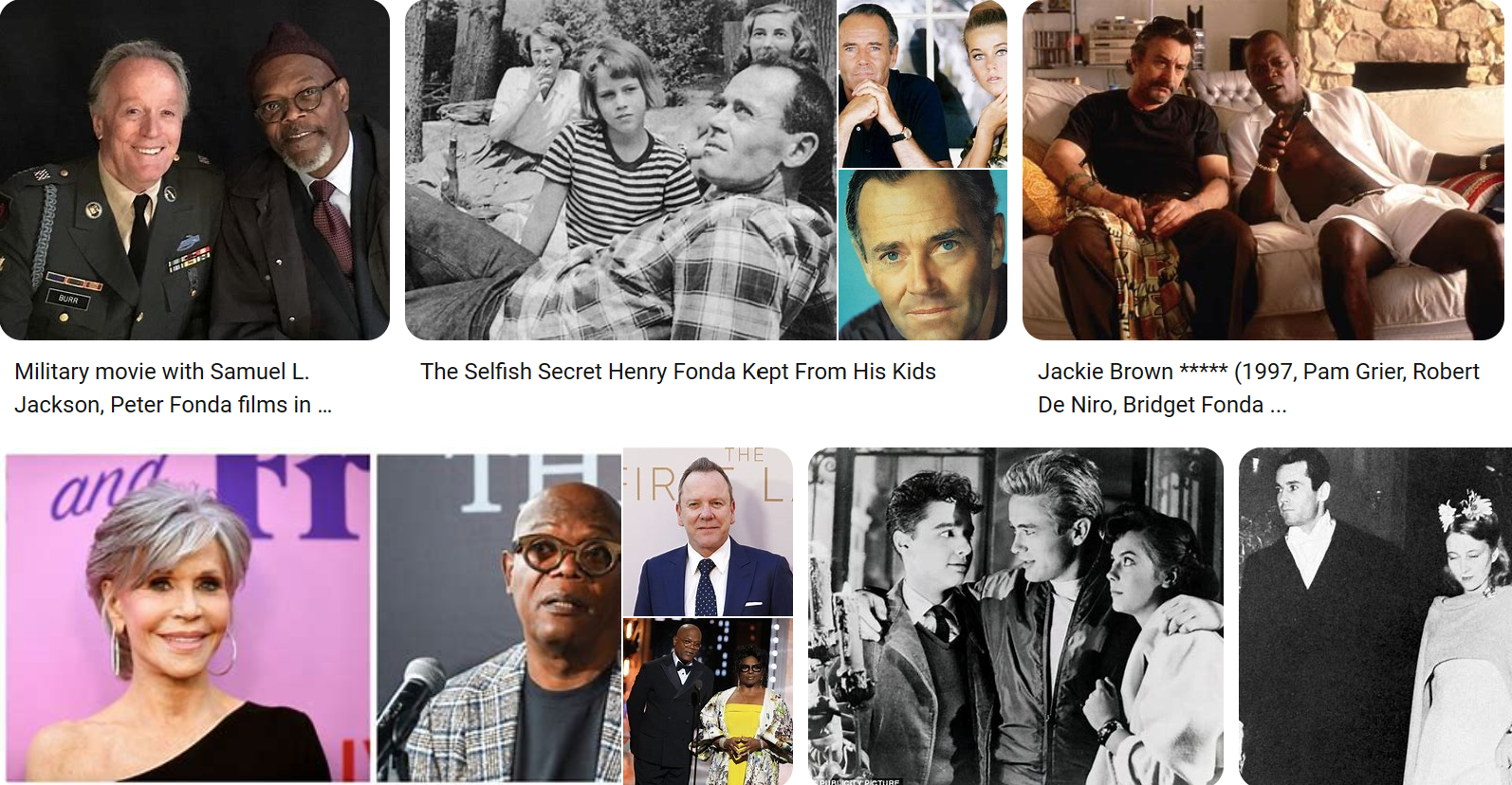Viewport: 1512px width, 785px height.
Task: Select gray-haired woman on pink backdrop image
Action: click(x=188, y=617)
